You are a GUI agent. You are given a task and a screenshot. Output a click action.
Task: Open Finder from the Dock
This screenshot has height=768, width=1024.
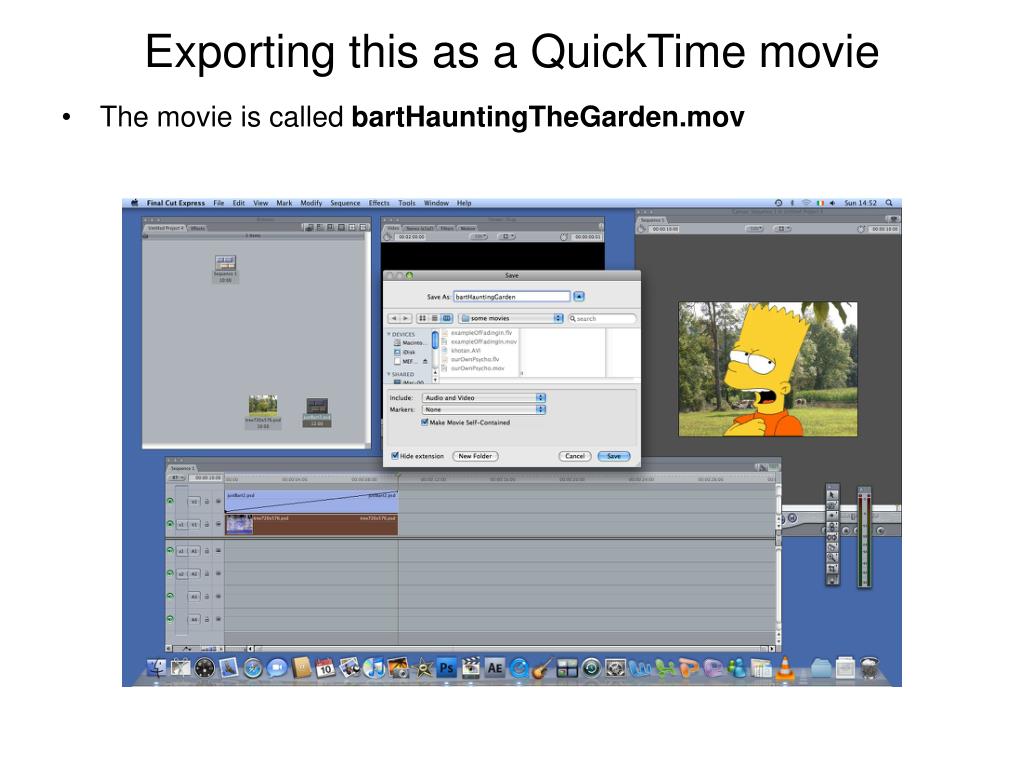pyautogui.click(x=157, y=668)
